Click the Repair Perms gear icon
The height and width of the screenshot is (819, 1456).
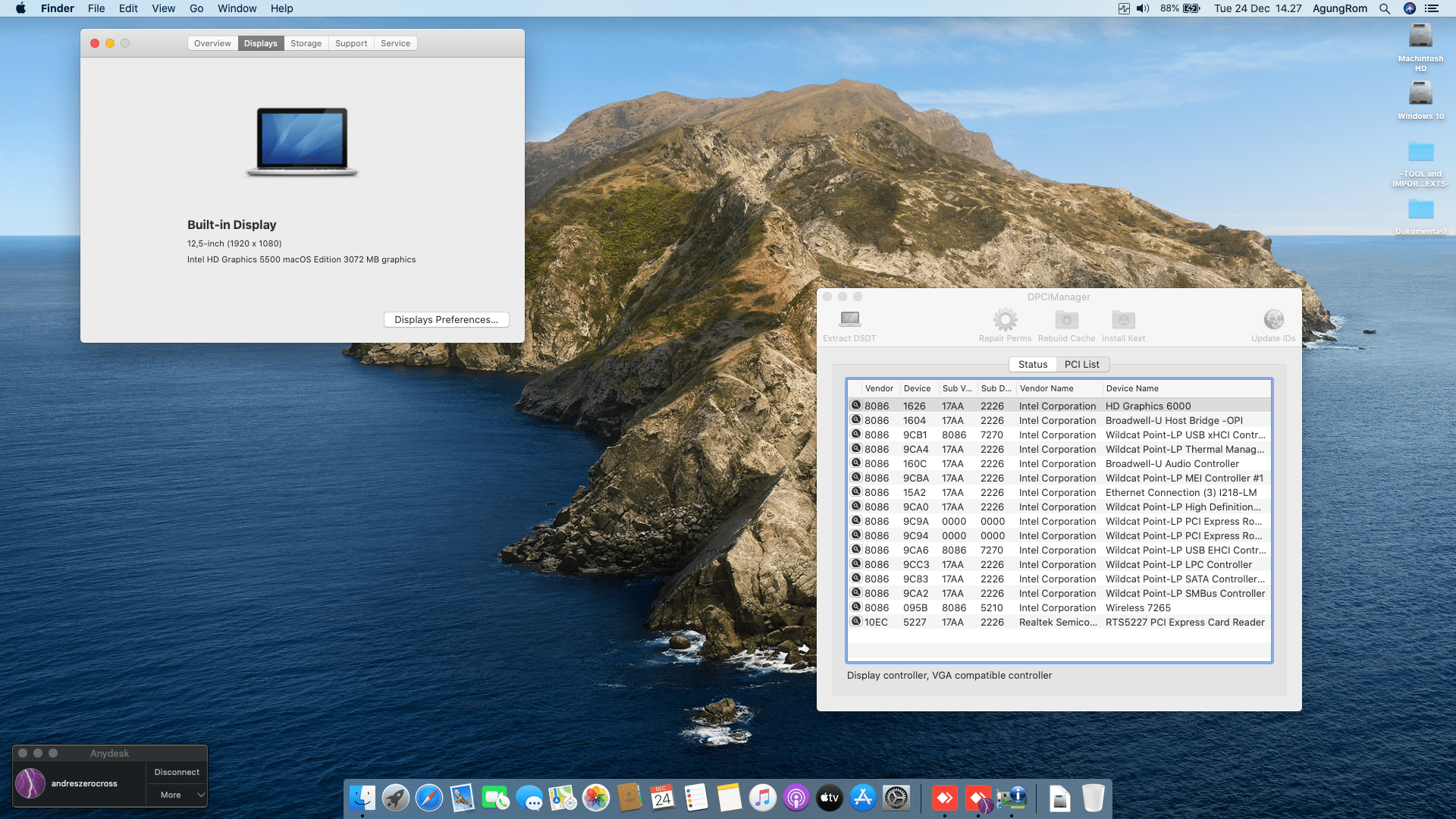click(1005, 319)
